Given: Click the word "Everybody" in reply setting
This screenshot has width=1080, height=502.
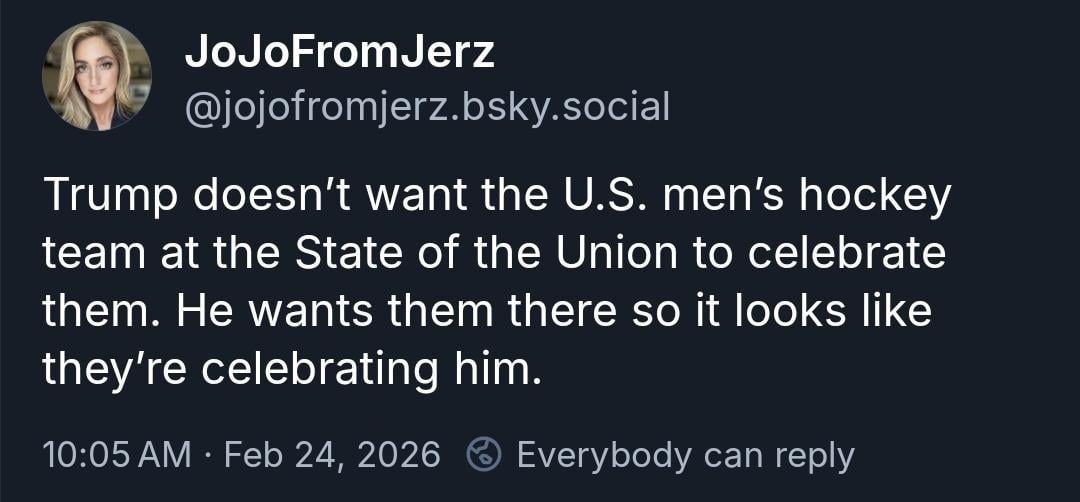Looking at the screenshot, I should (604, 455).
